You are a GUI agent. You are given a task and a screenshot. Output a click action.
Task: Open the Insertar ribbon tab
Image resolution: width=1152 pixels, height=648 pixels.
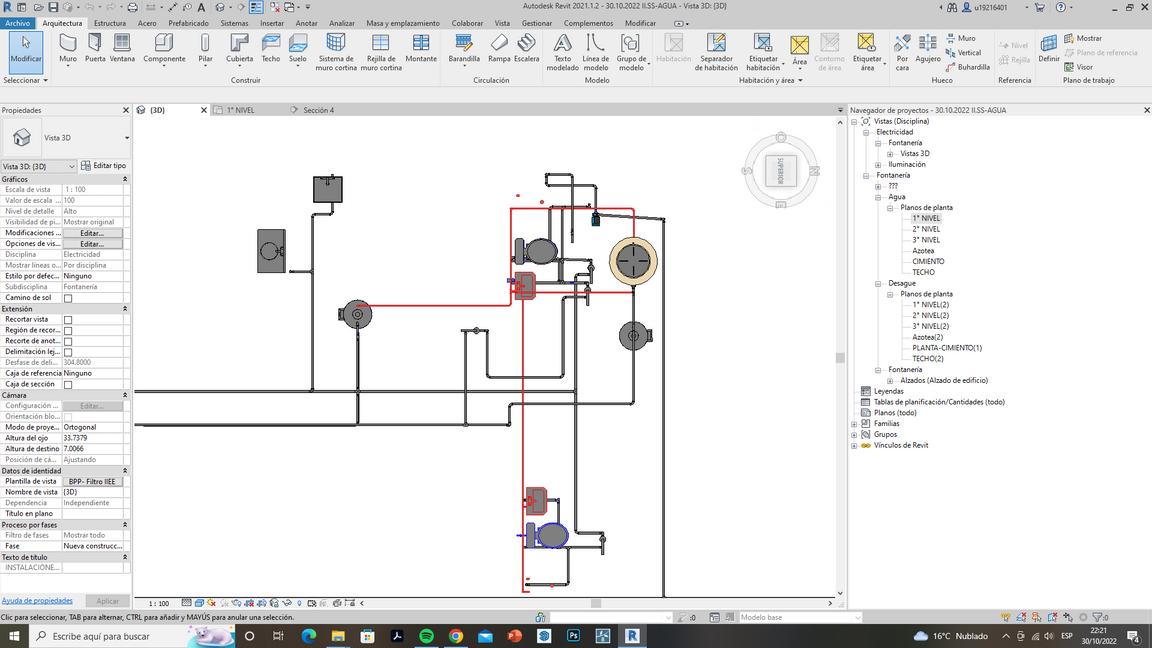[x=271, y=23]
